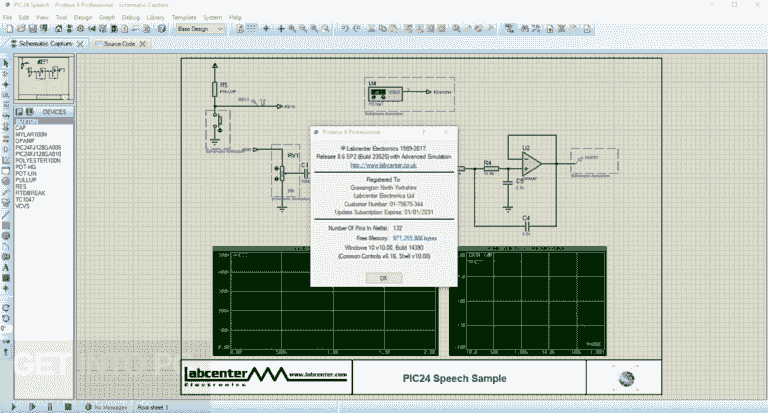768x413 pixels.
Task: Click the Cut to clipboard icon
Action: pyautogui.click(x=372, y=29)
